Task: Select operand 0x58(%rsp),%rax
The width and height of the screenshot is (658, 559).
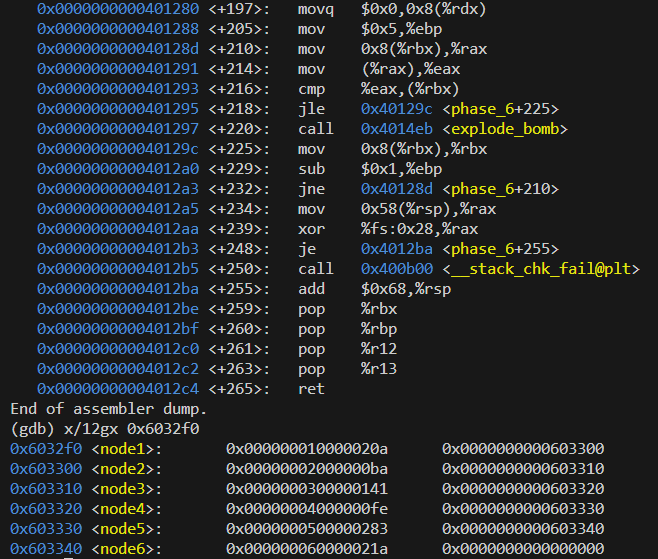Action: [428, 209]
